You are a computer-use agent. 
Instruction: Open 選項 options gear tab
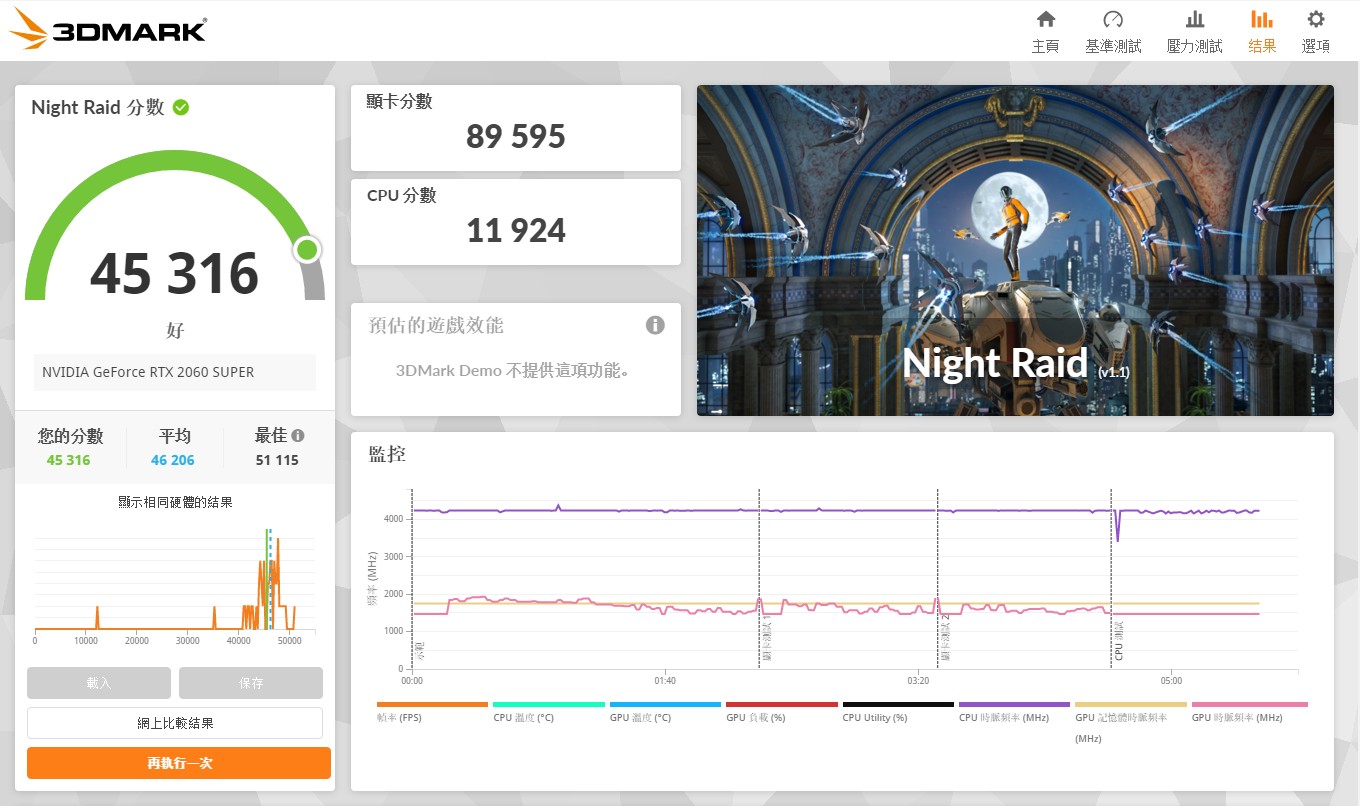[x=1316, y=32]
